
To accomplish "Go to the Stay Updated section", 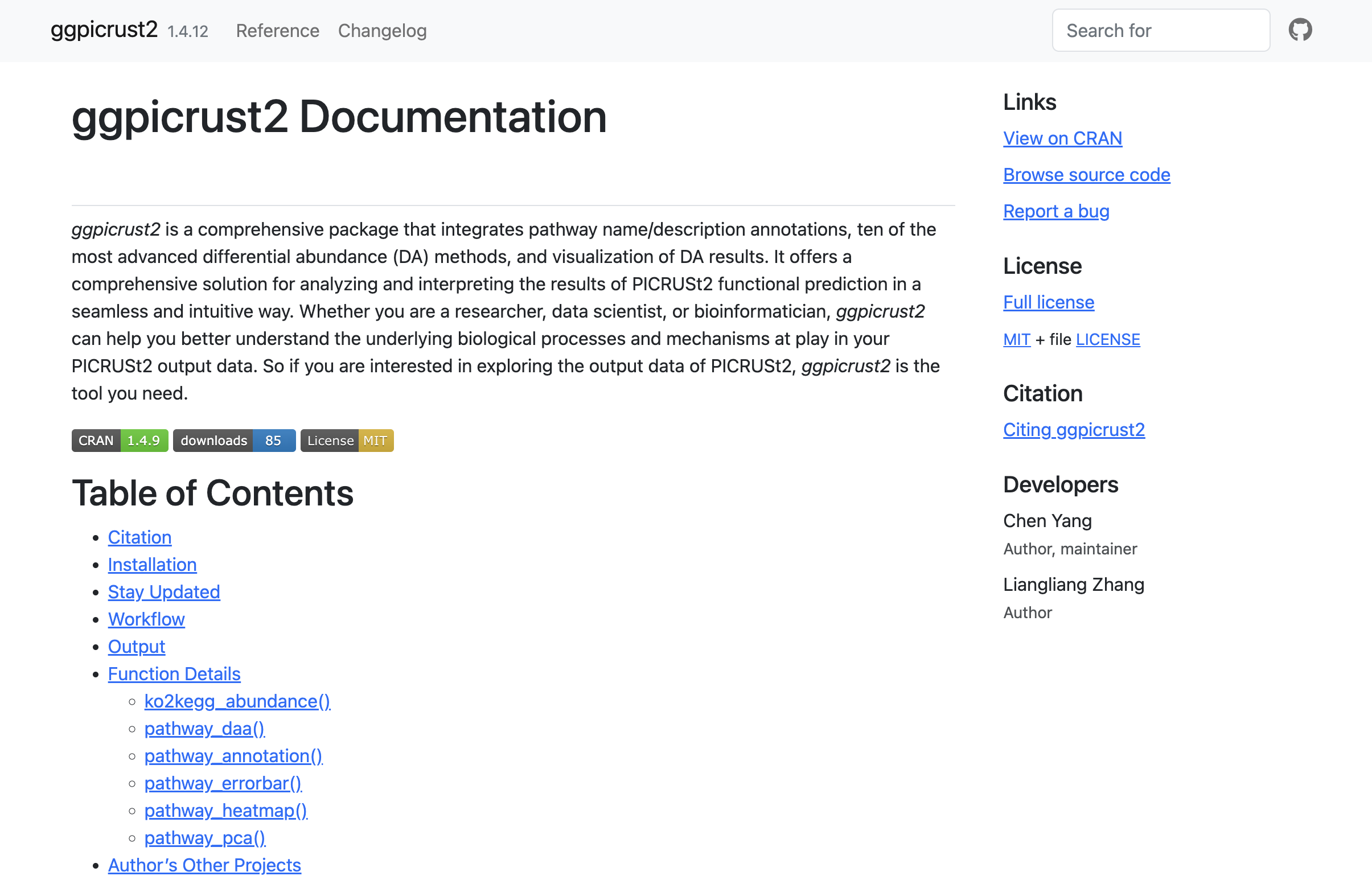I will 164,592.
